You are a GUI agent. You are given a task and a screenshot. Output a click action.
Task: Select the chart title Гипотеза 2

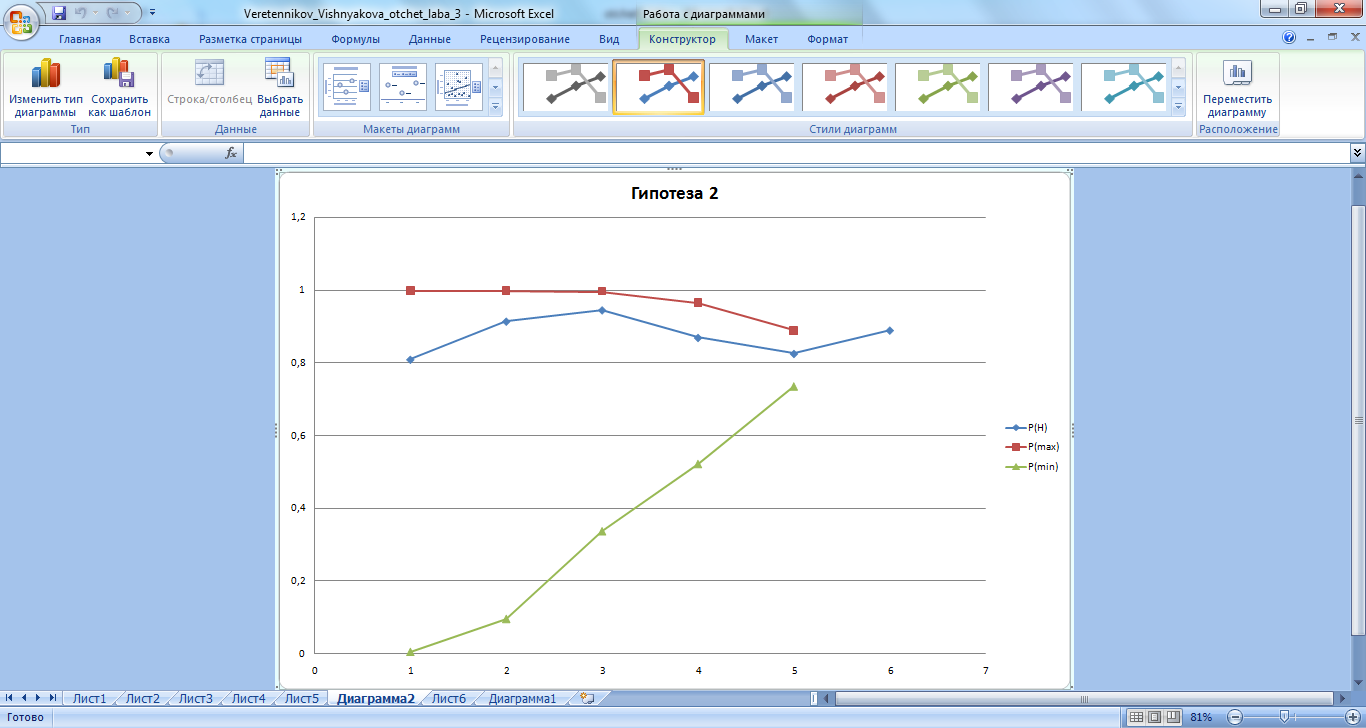[674, 194]
